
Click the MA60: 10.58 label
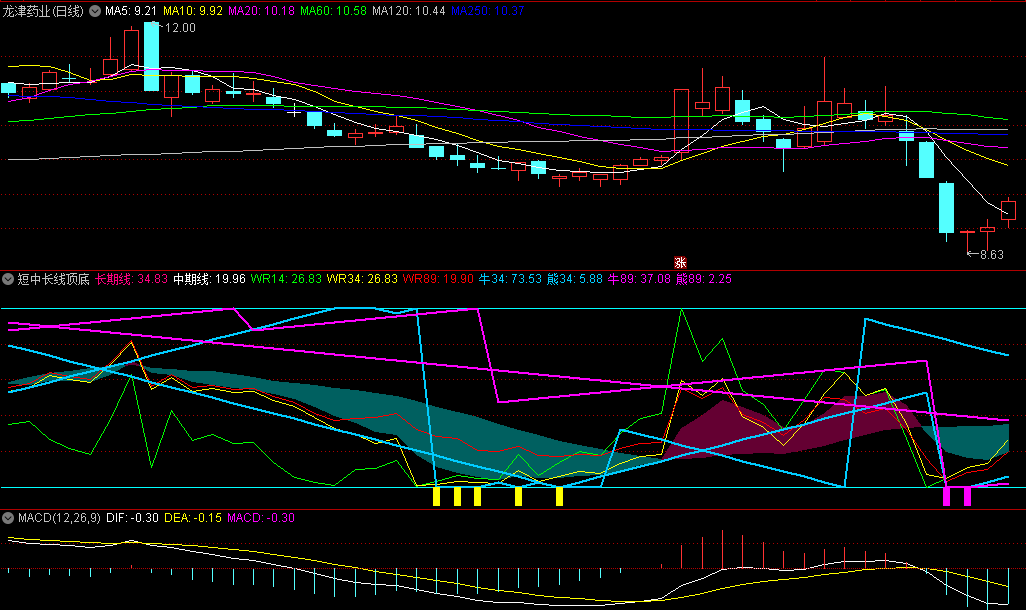(333, 11)
